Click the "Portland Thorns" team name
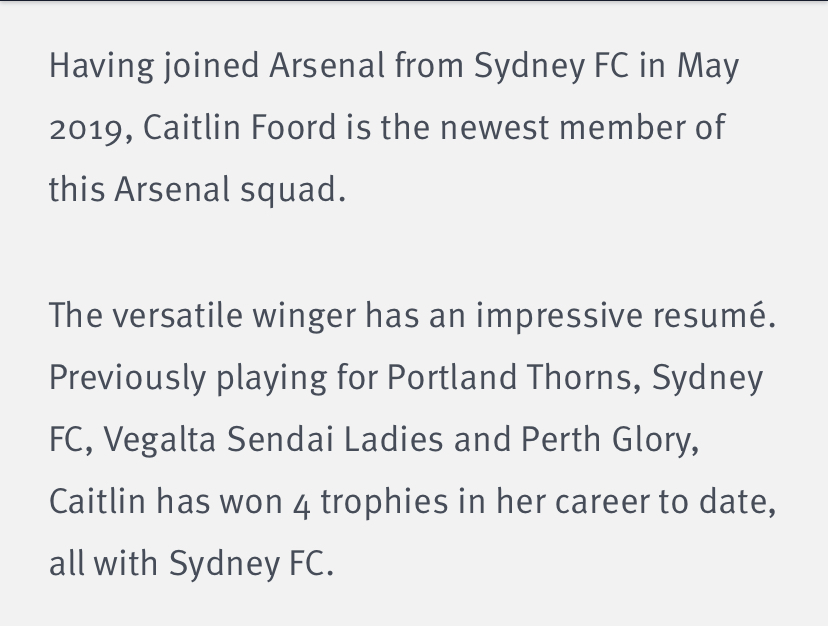Screen dimensions: 828x626 (x=513, y=378)
